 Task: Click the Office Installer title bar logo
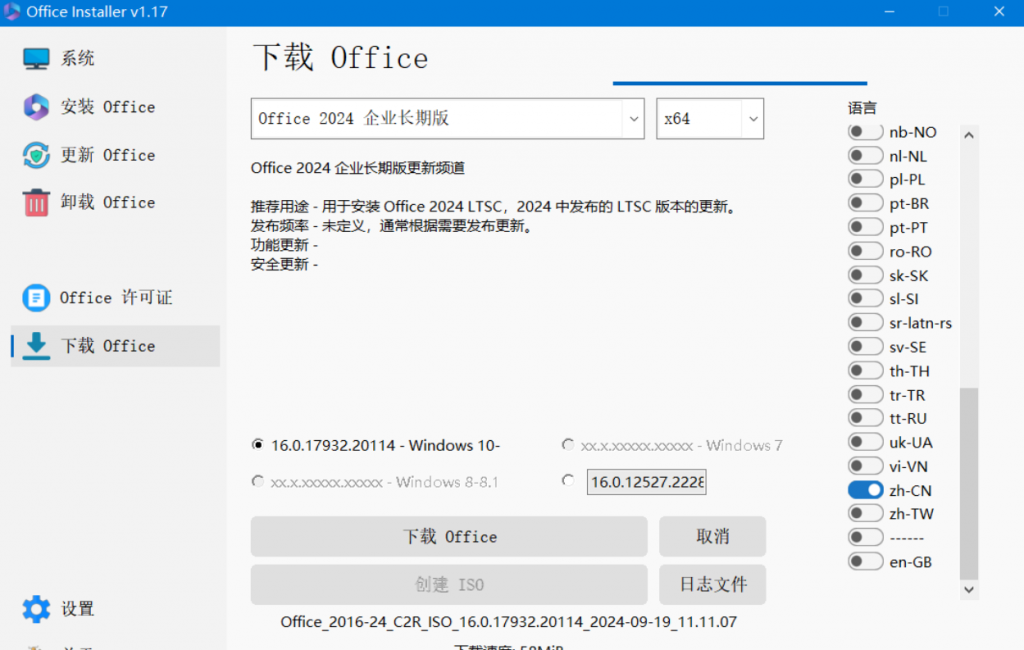tap(12, 12)
